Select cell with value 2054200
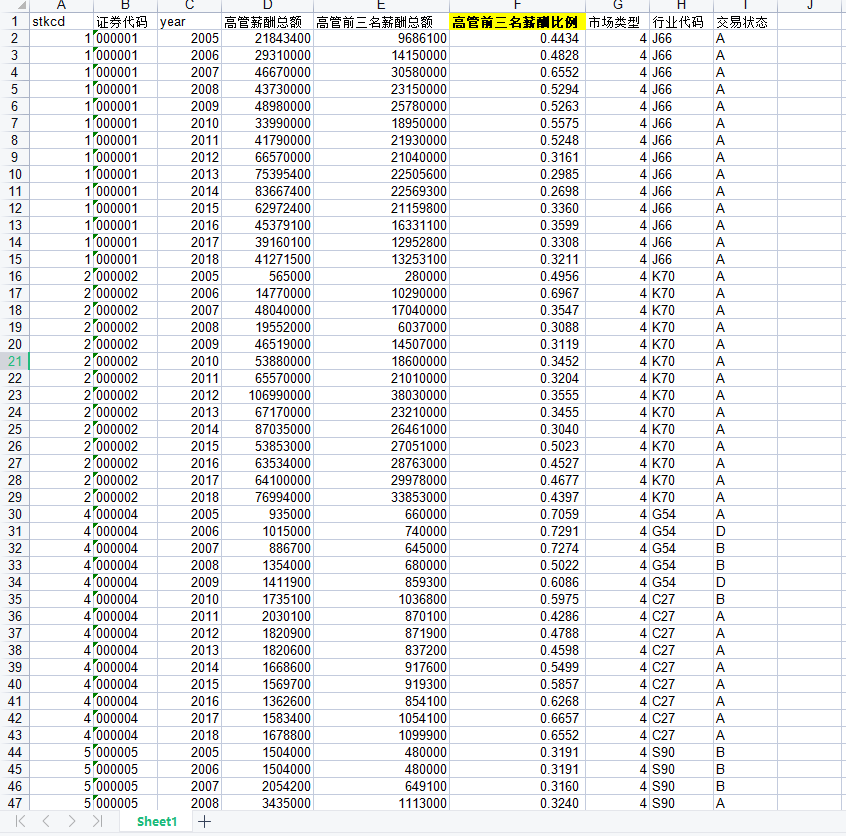The width and height of the screenshot is (846, 836). [x=268, y=786]
